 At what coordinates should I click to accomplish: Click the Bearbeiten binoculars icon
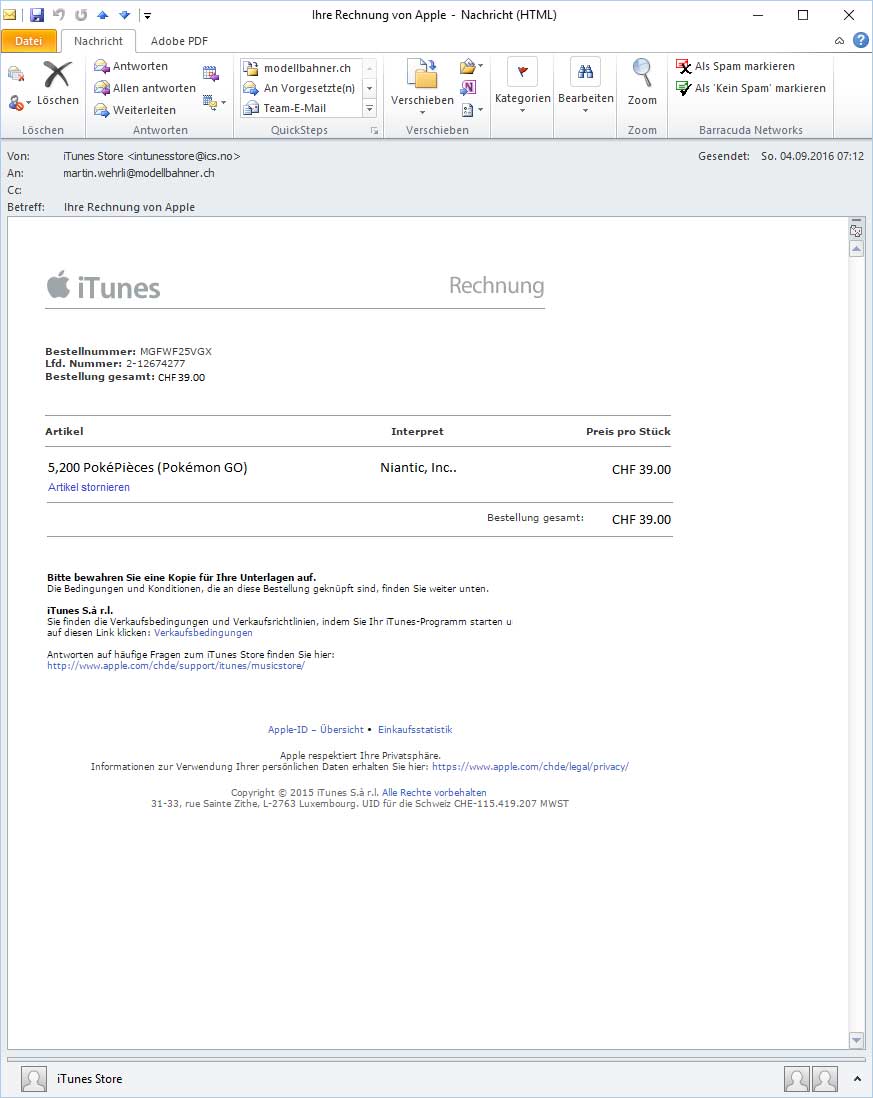click(586, 70)
